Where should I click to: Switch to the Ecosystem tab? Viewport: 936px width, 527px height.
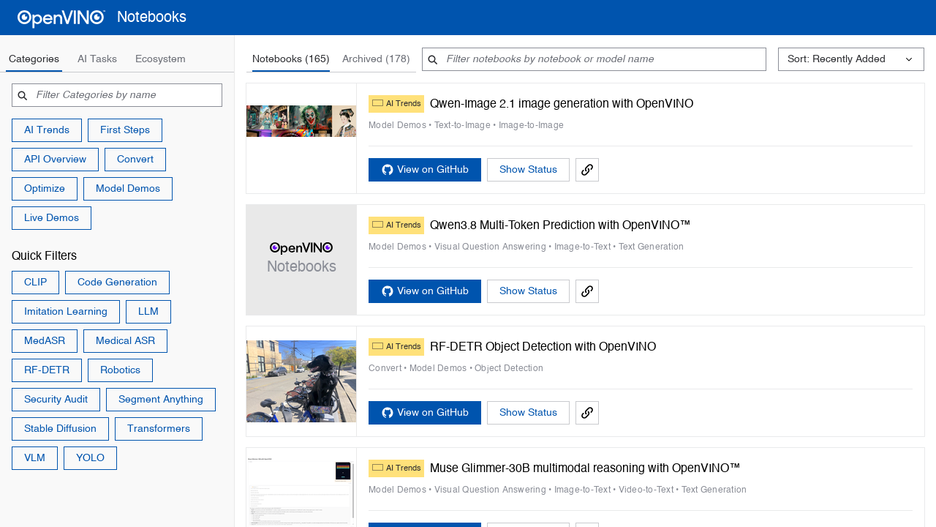[x=160, y=59]
